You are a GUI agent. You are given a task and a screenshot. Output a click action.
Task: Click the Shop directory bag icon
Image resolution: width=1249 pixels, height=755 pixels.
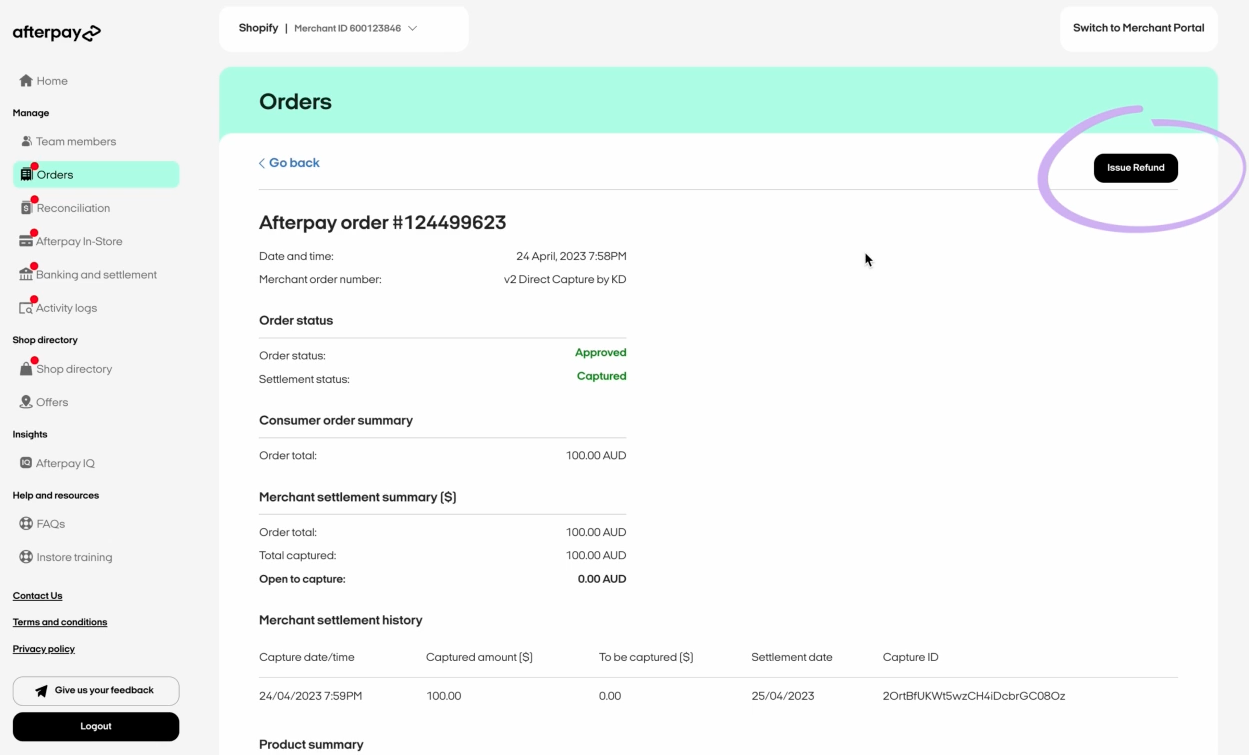tap(26, 369)
